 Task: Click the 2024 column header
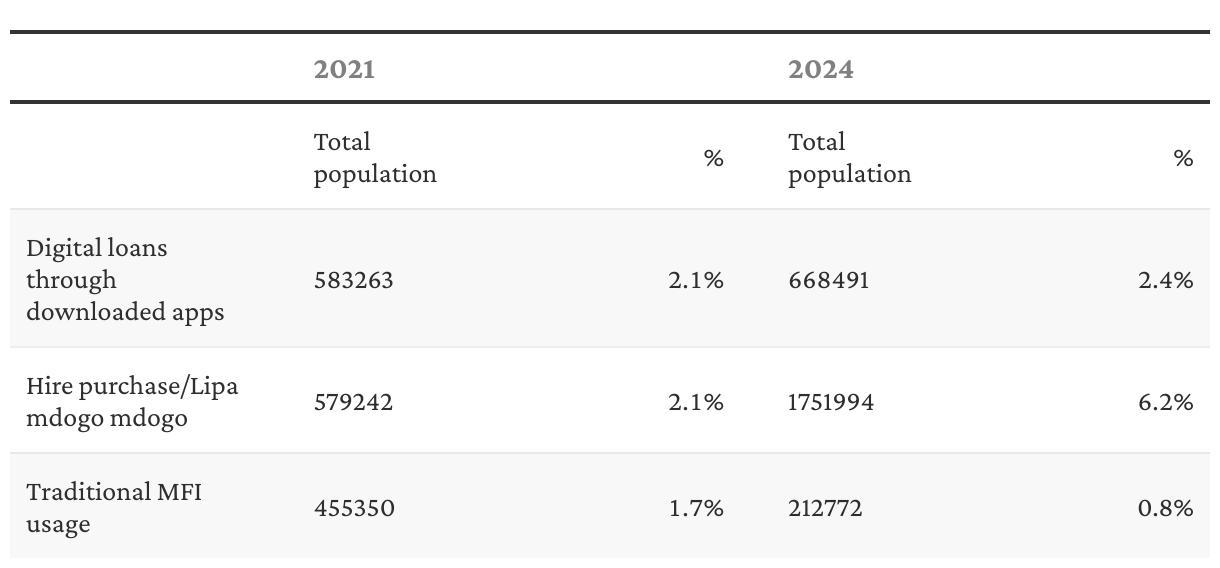click(x=820, y=69)
